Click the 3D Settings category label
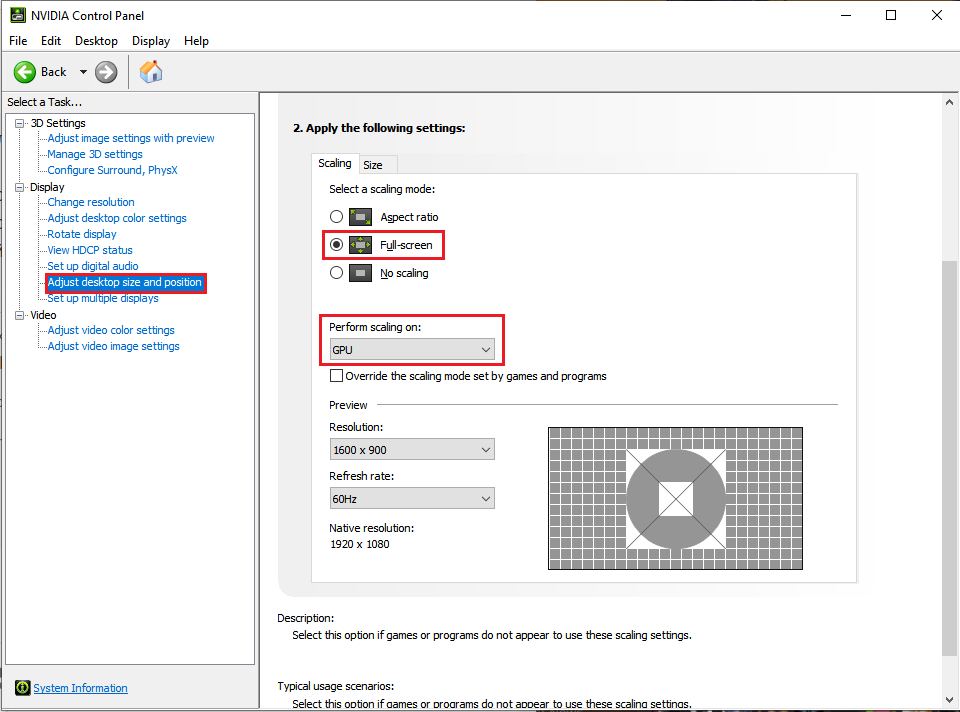Viewport: 960px width, 712px height. pyautogui.click(x=58, y=123)
